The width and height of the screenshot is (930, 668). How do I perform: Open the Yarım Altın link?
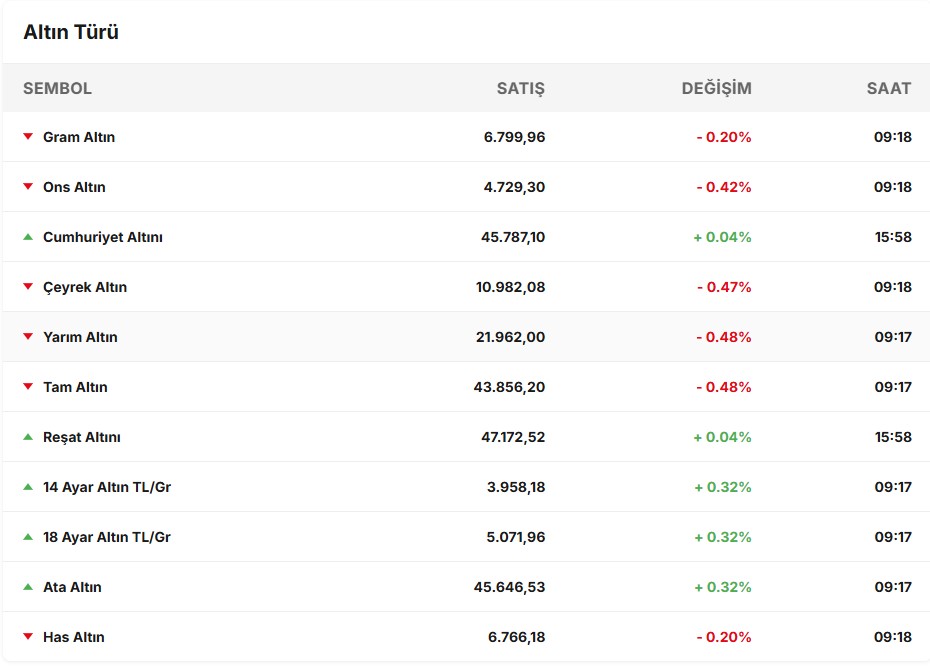(80, 337)
